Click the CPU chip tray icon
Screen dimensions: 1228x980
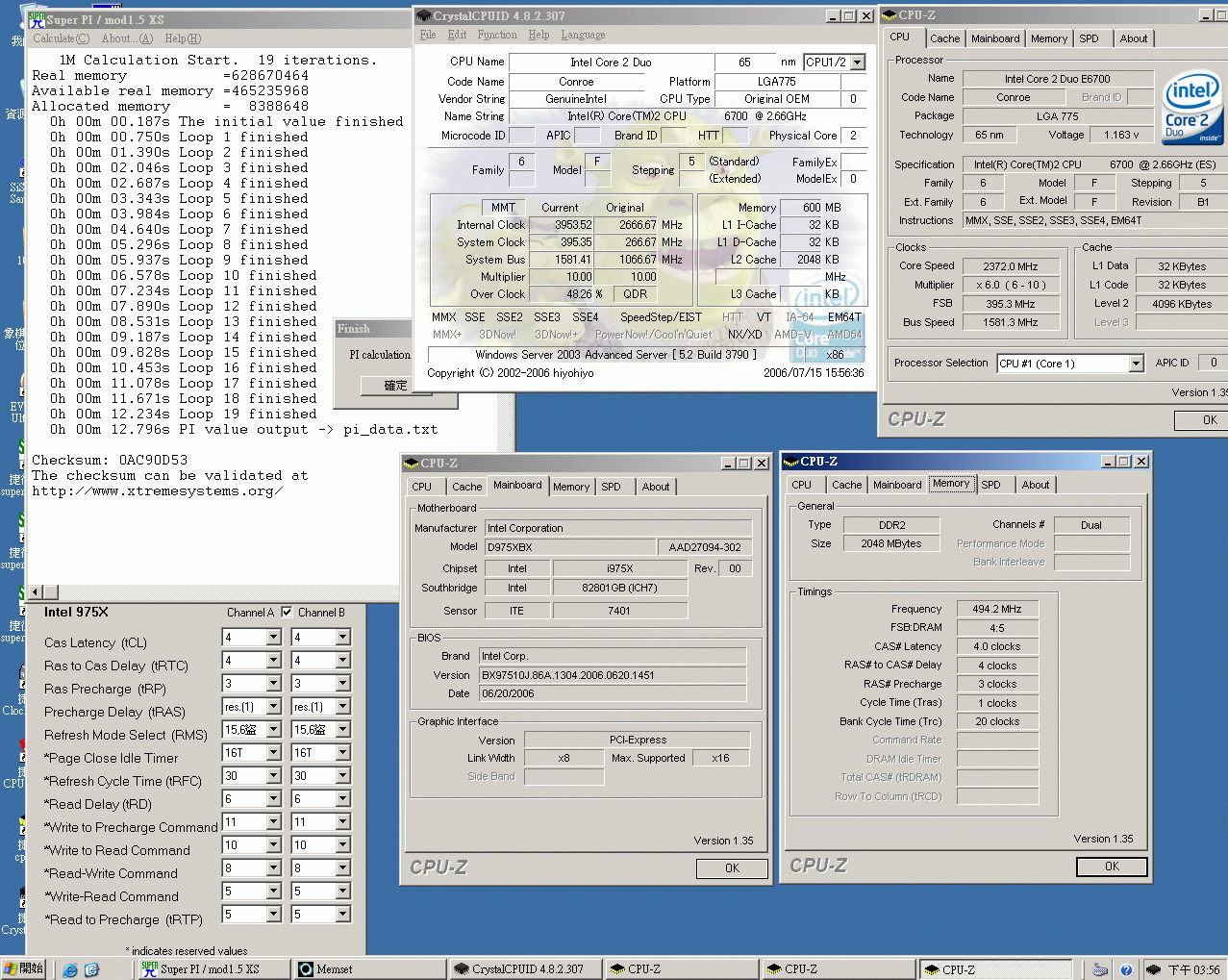coord(1152,969)
